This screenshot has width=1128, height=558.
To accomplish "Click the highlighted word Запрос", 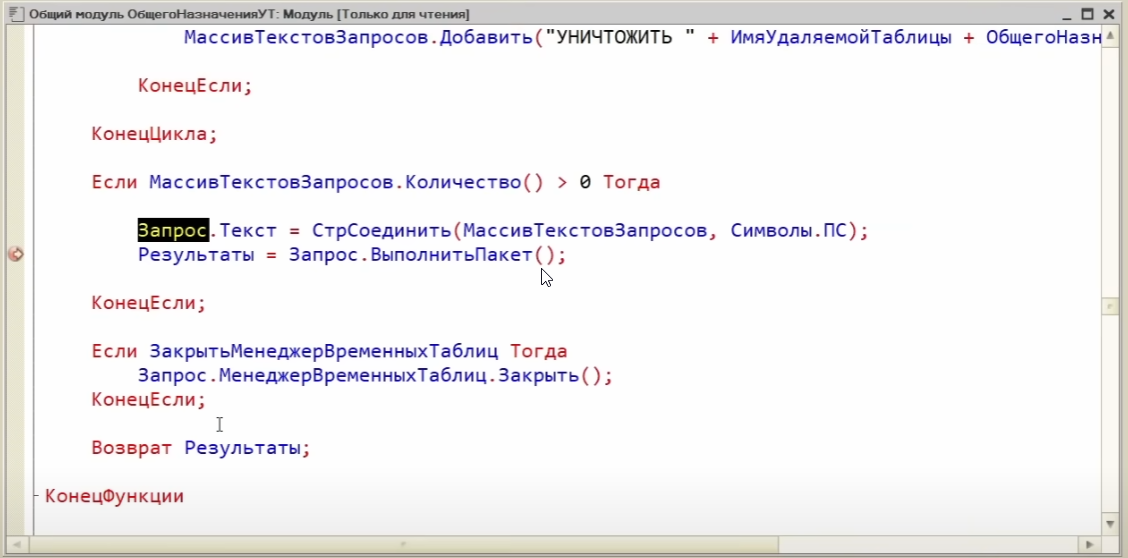I will 172,231.
